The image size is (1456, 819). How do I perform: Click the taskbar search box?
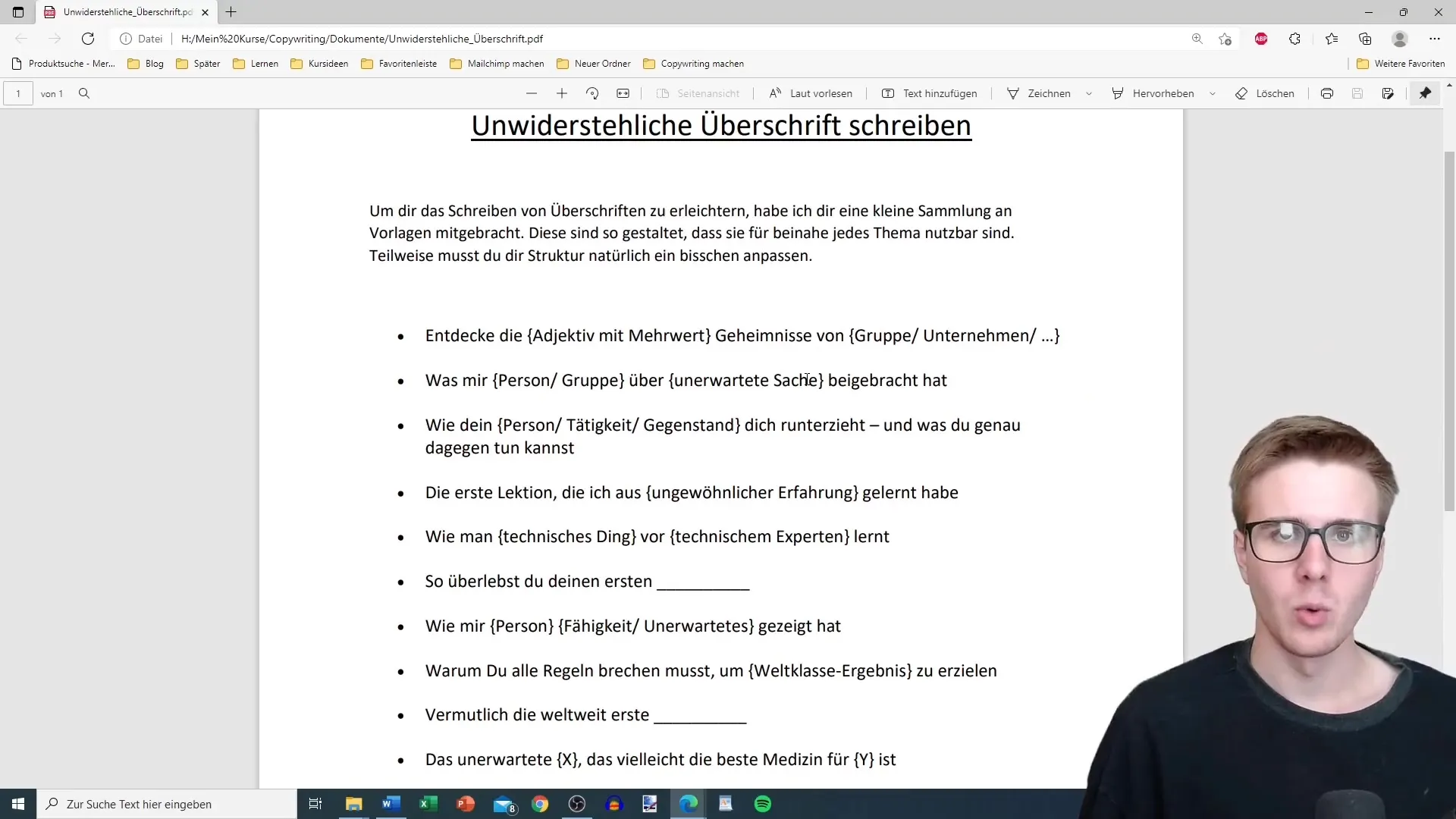(167, 804)
